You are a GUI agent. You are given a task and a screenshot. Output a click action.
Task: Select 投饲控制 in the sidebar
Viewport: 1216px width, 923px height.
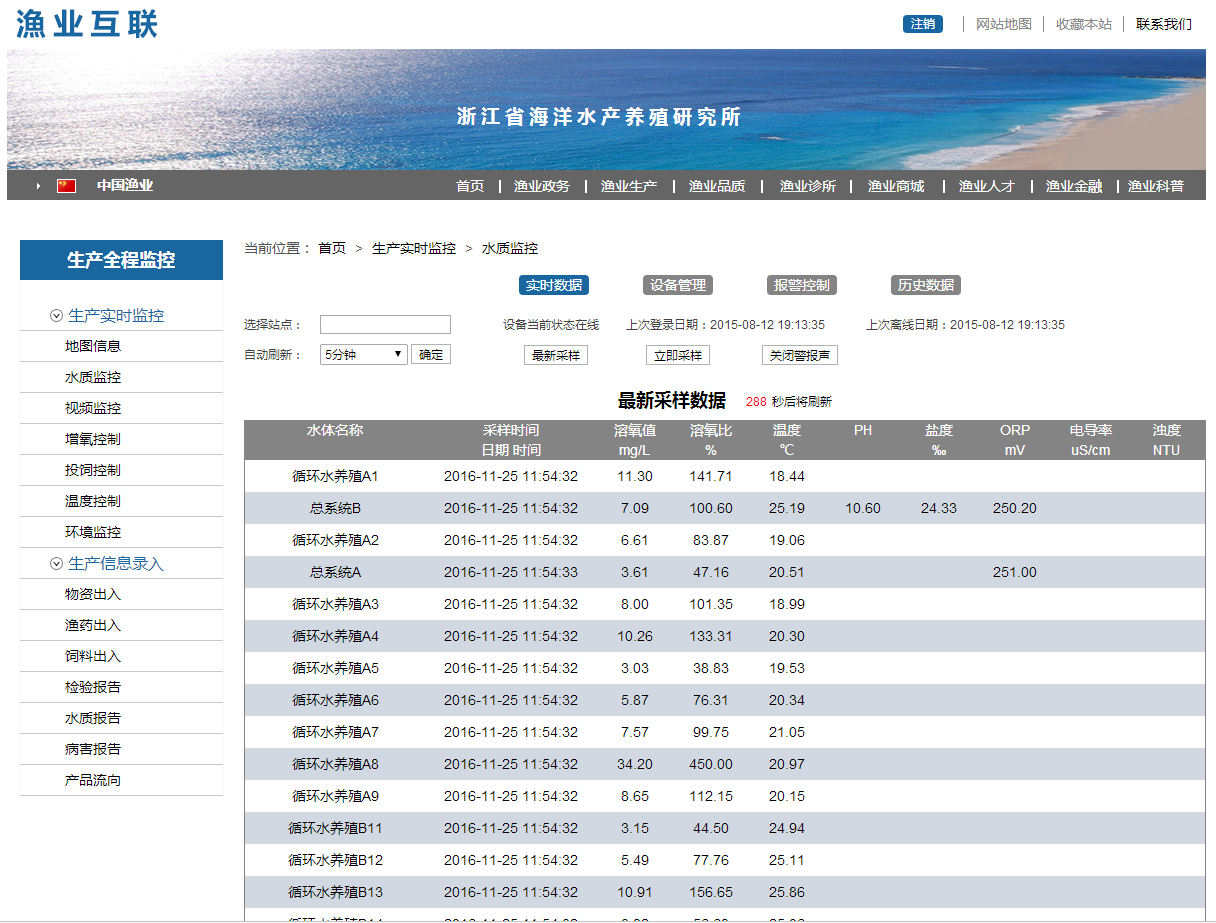pyautogui.click(x=93, y=471)
